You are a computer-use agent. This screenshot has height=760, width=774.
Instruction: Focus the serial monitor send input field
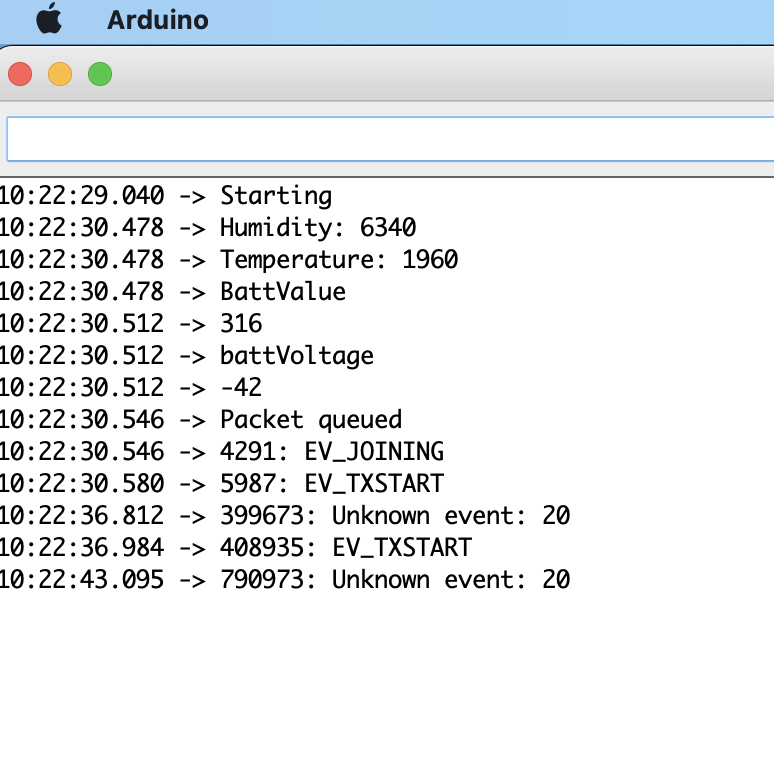point(390,139)
